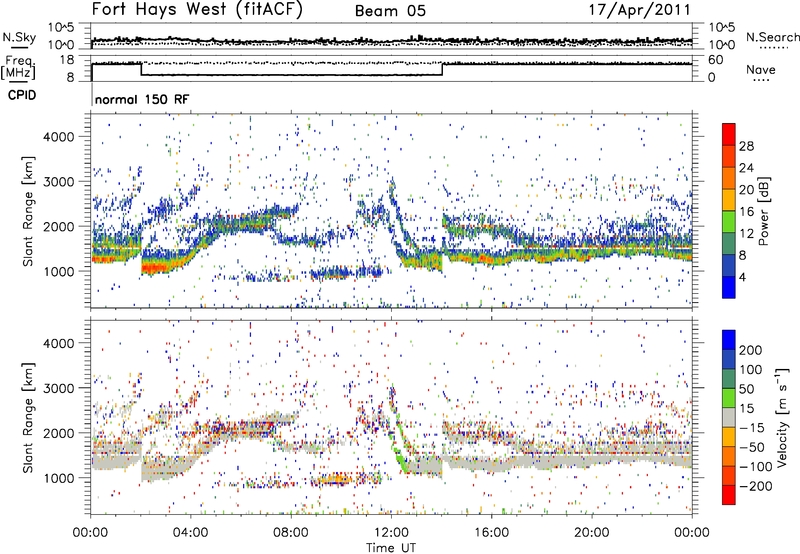Screen dimensions: 800x554
Task: Click the red bottom of the velocity colorbar
Action: click(x=729, y=495)
